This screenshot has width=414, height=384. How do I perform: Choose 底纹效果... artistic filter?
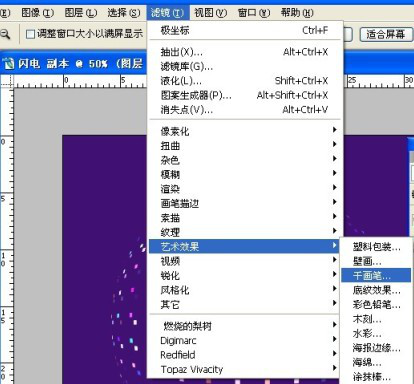click(x=376, y=290)
